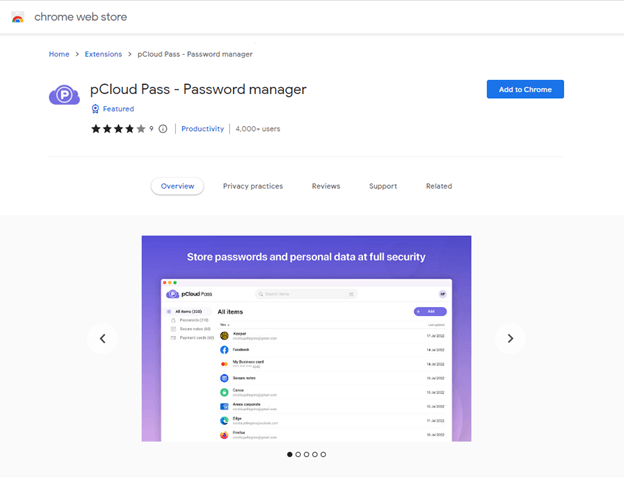
Task: Click the rating info icon beside 9
Action: (163, 129)
